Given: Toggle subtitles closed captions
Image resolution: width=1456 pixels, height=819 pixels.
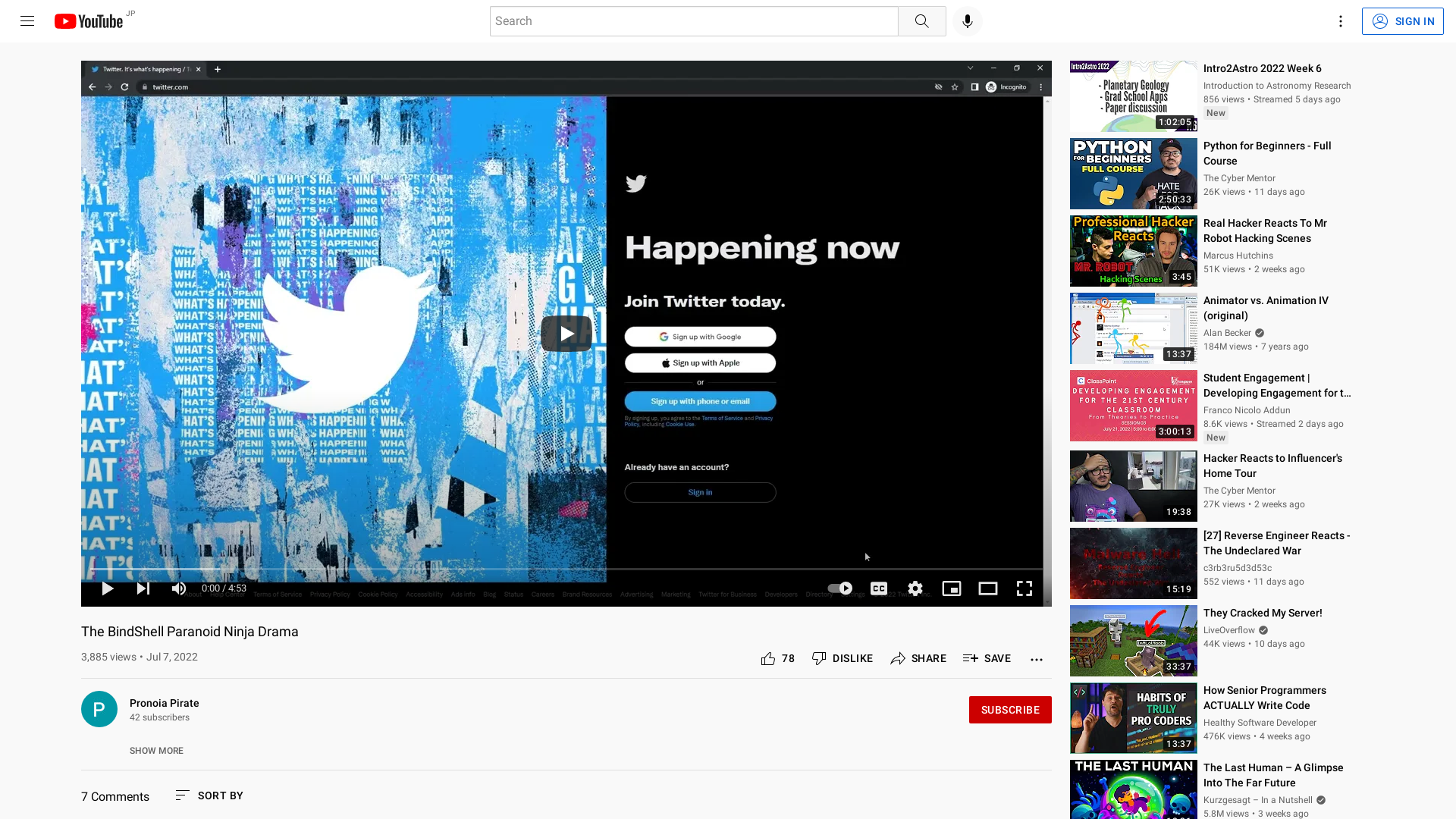Looking at the screenshot, I should tap(879, 588).
